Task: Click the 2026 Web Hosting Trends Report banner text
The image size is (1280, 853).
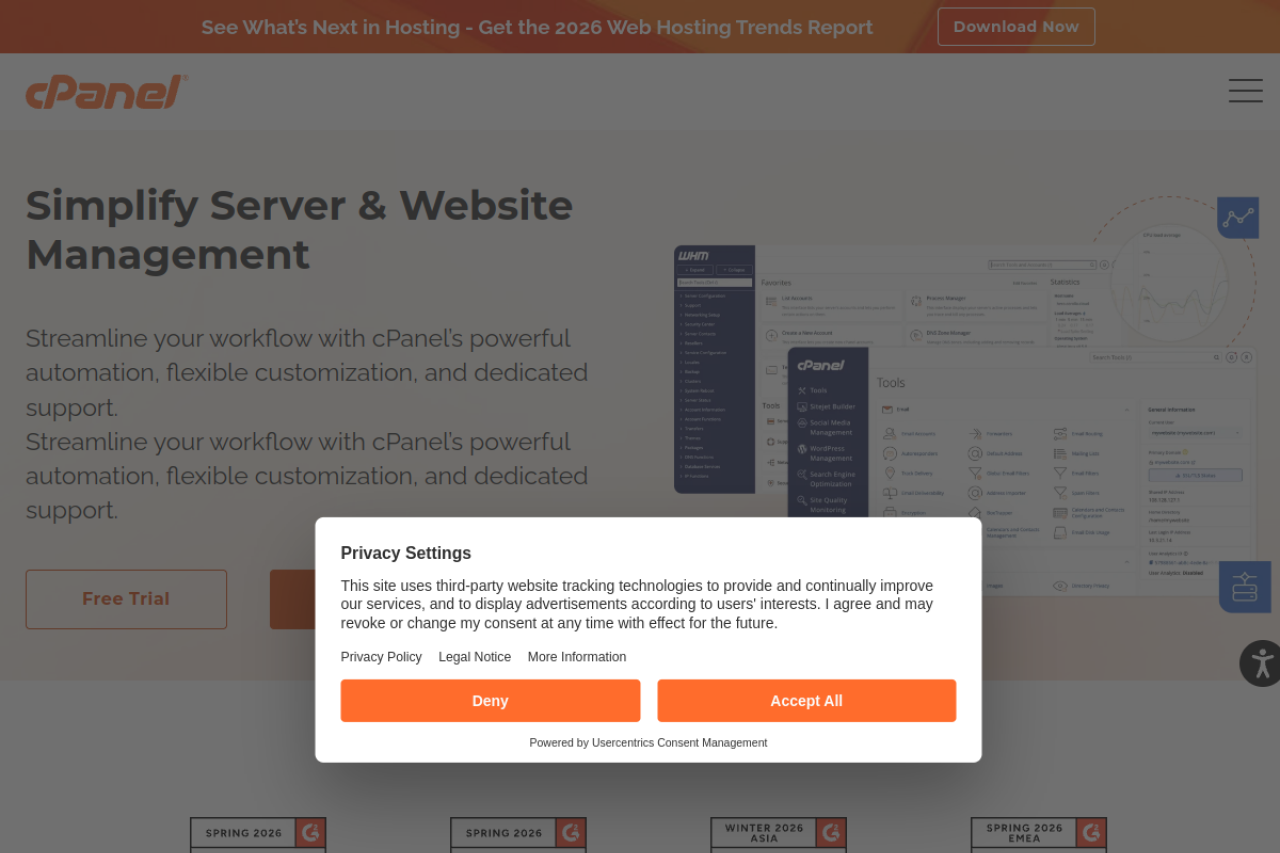Action: point(537,27)
